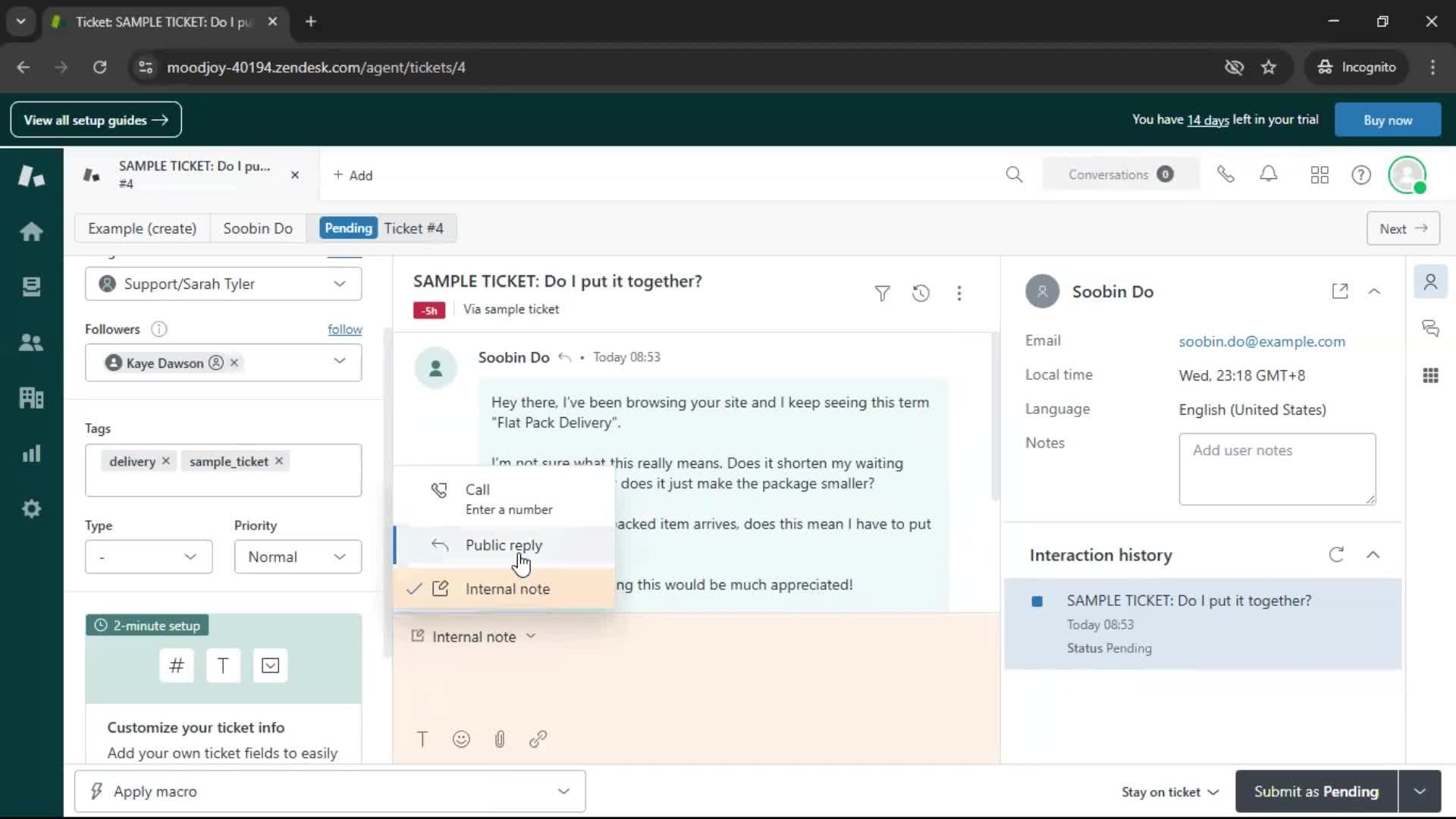This screenshot has width=1456, height=819.
Task: Open the Priority Normal dropdown
Action: 297,557
